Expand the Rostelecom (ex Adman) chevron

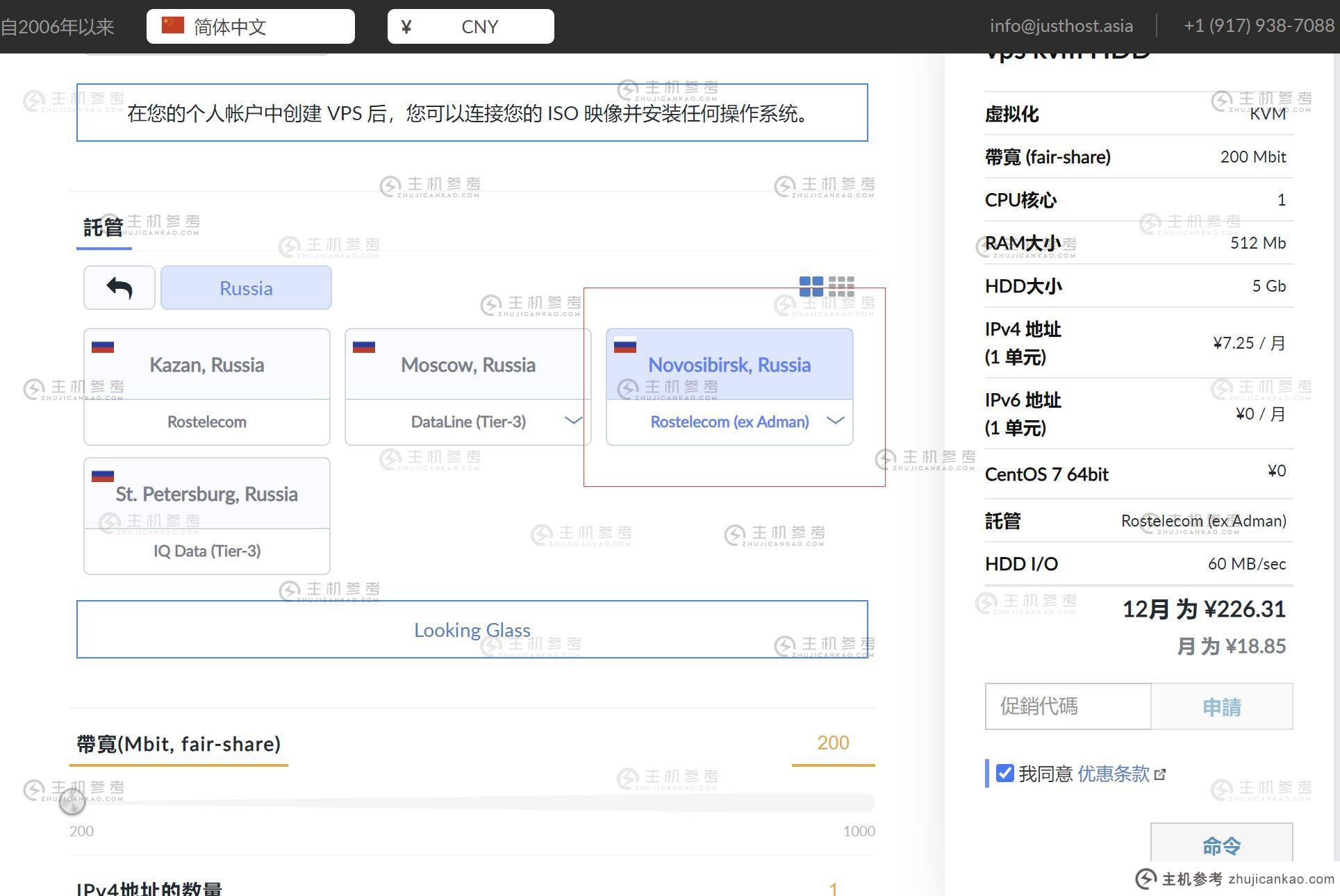[835, 420]
